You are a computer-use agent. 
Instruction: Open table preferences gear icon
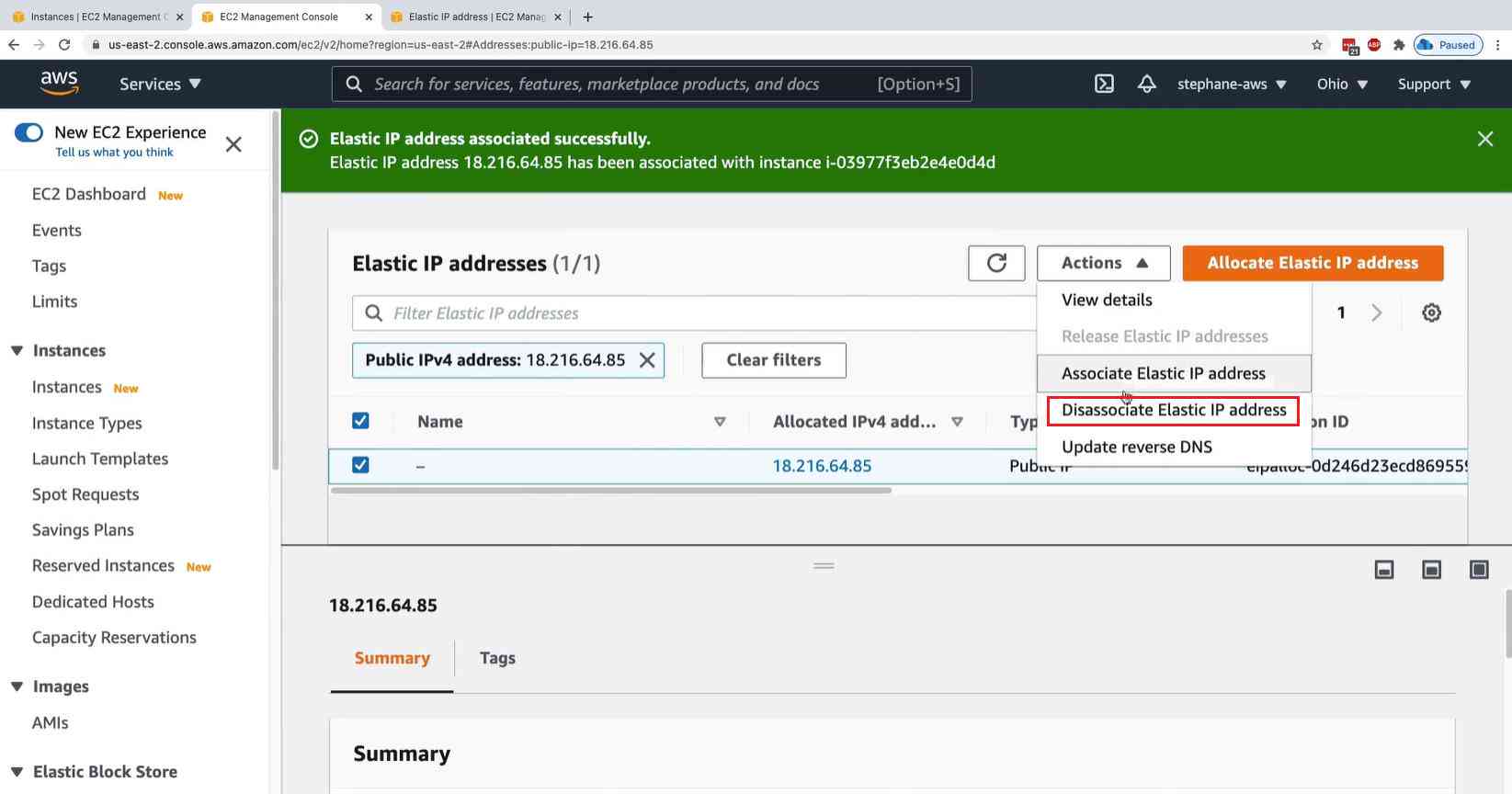pyautogui.click(x=1431, y=312)
